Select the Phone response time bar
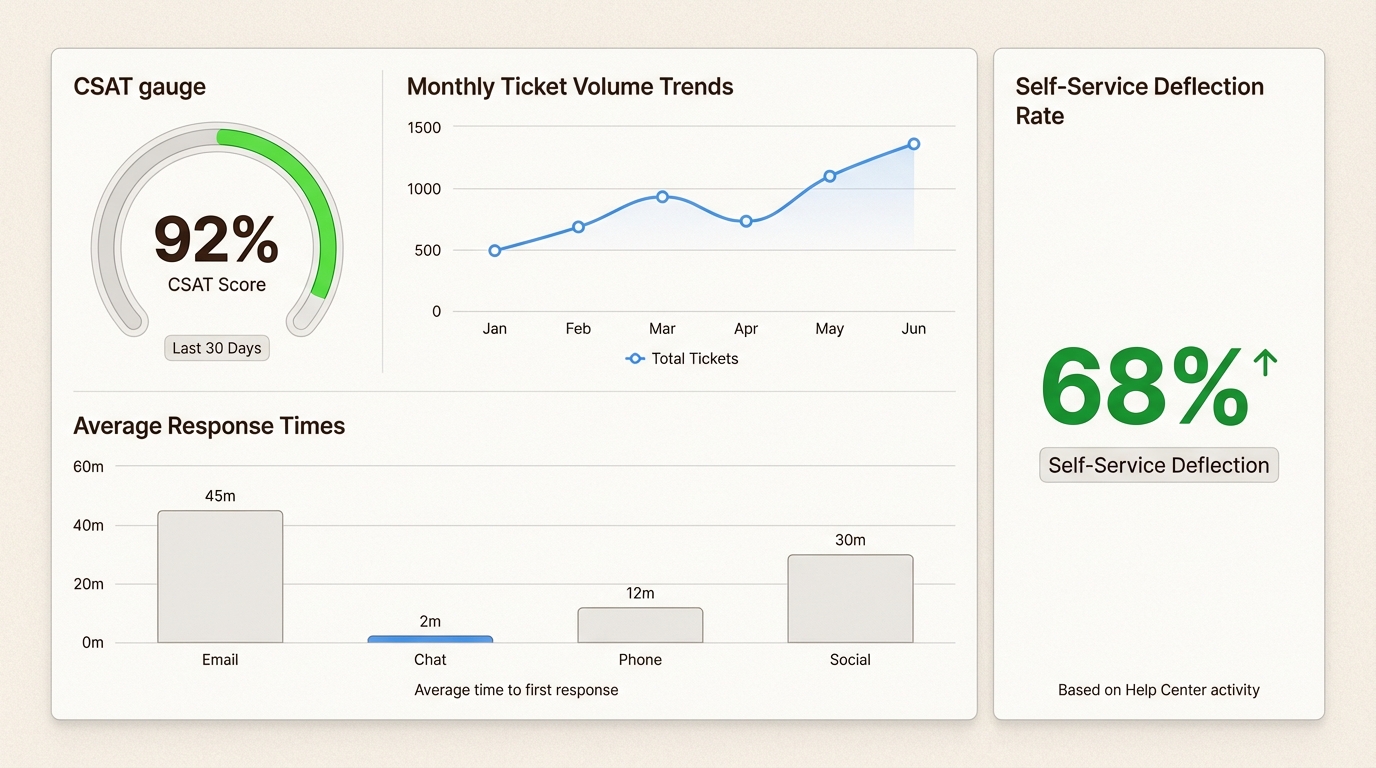1376x768 pixels. (640, 625)
